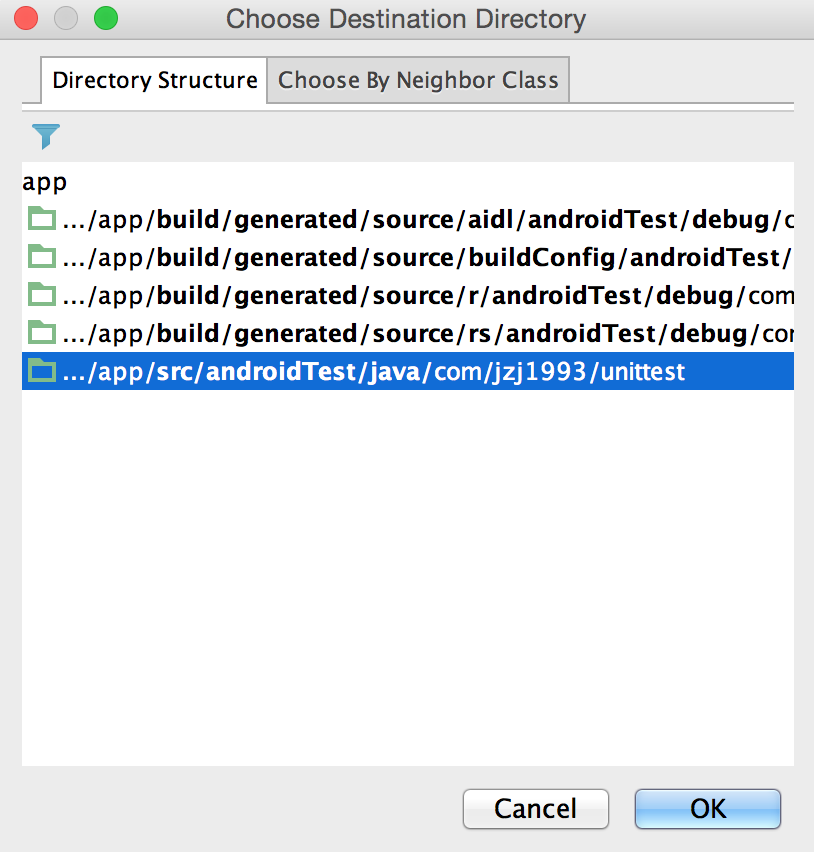Switch to the Directory Structure tab
814x852 pixels.
(x=154, y=81)
